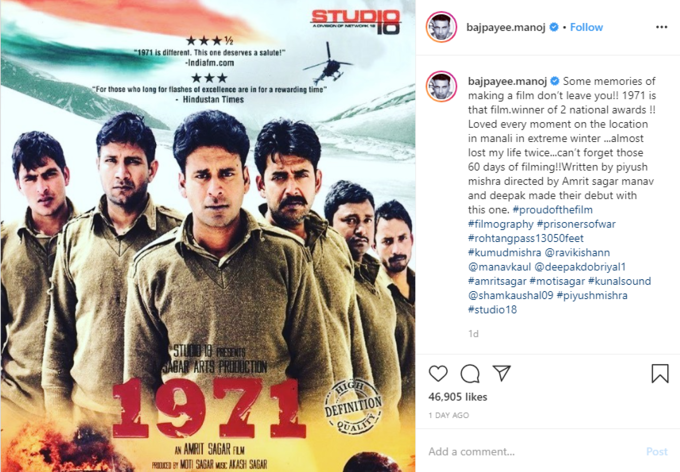Open the @shamkaushal09 mention
Viewport: 680px width, 472px height.
coord(510,295)
